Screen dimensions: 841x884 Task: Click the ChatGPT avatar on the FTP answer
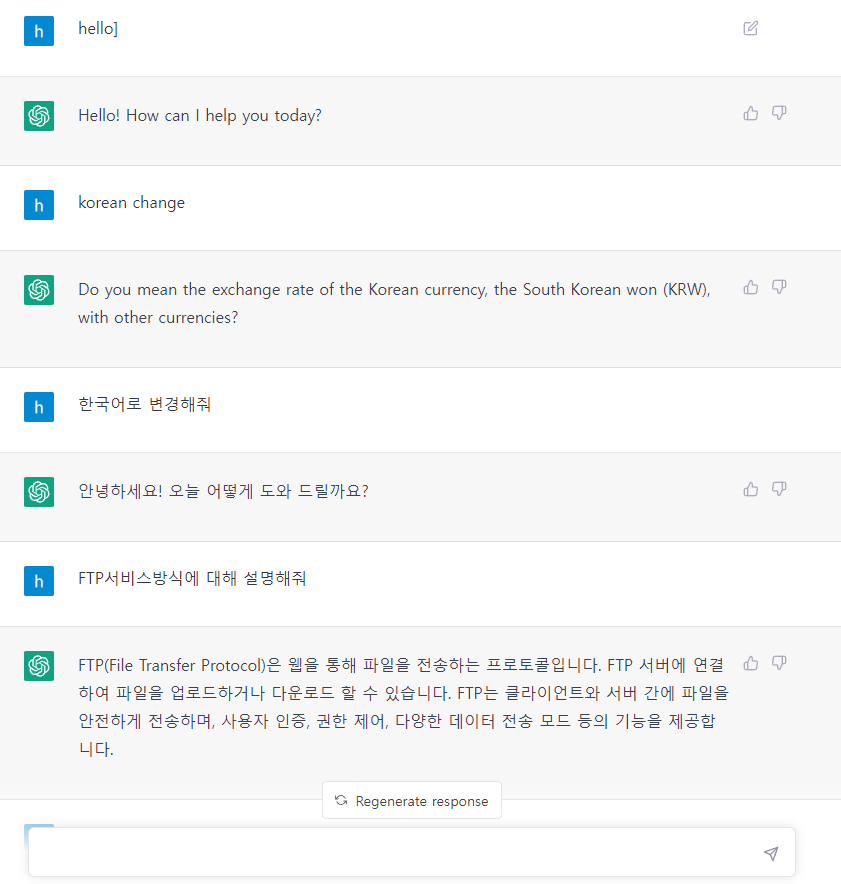39,666
